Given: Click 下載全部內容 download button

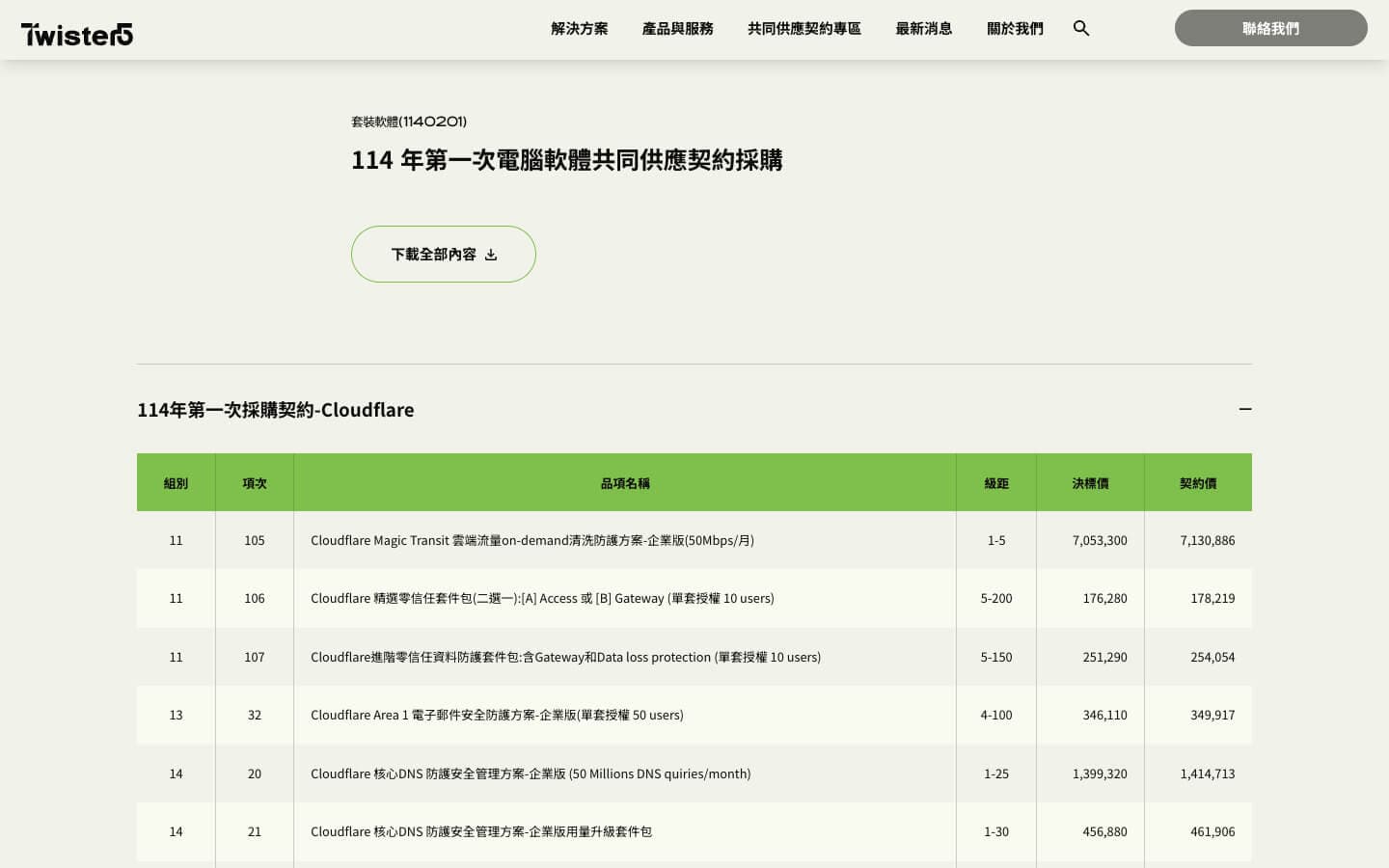Looking at the screenshot, I should point(444,254).
